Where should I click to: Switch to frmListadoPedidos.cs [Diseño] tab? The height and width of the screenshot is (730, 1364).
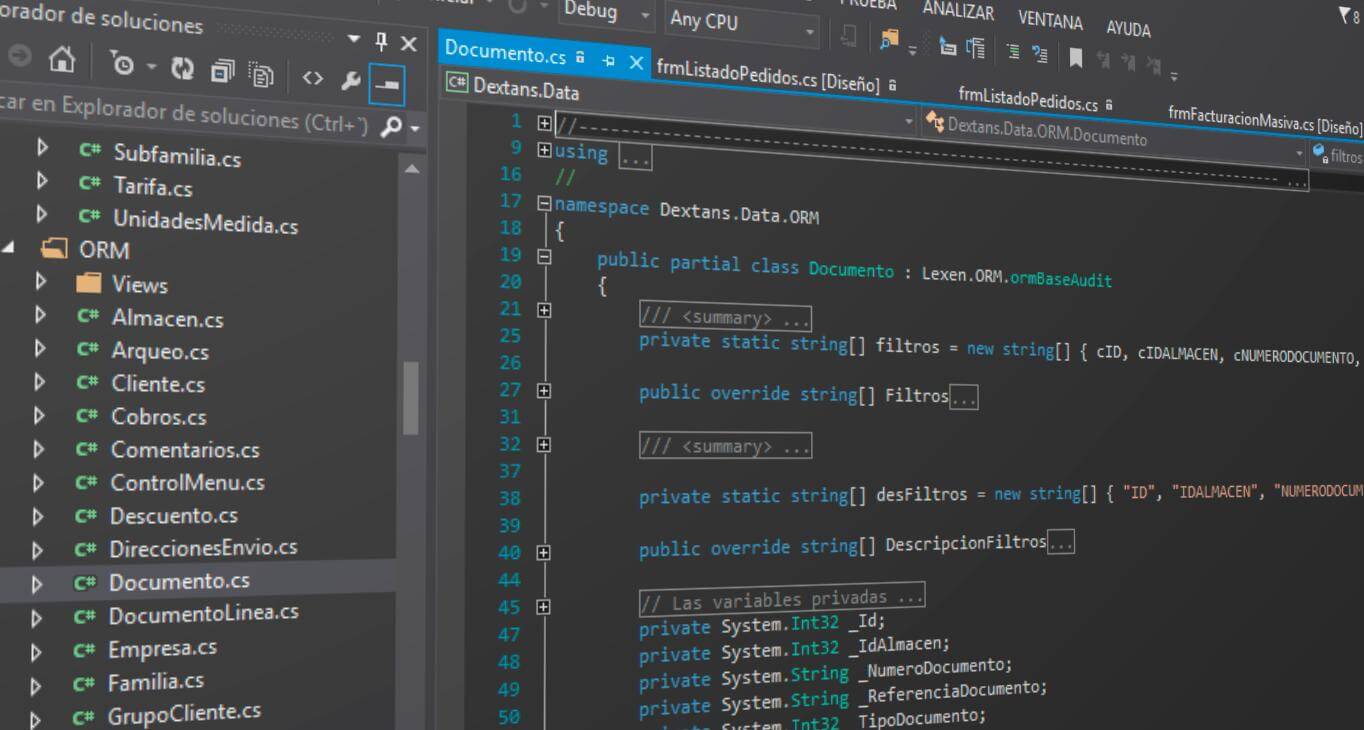pos(768,75)
